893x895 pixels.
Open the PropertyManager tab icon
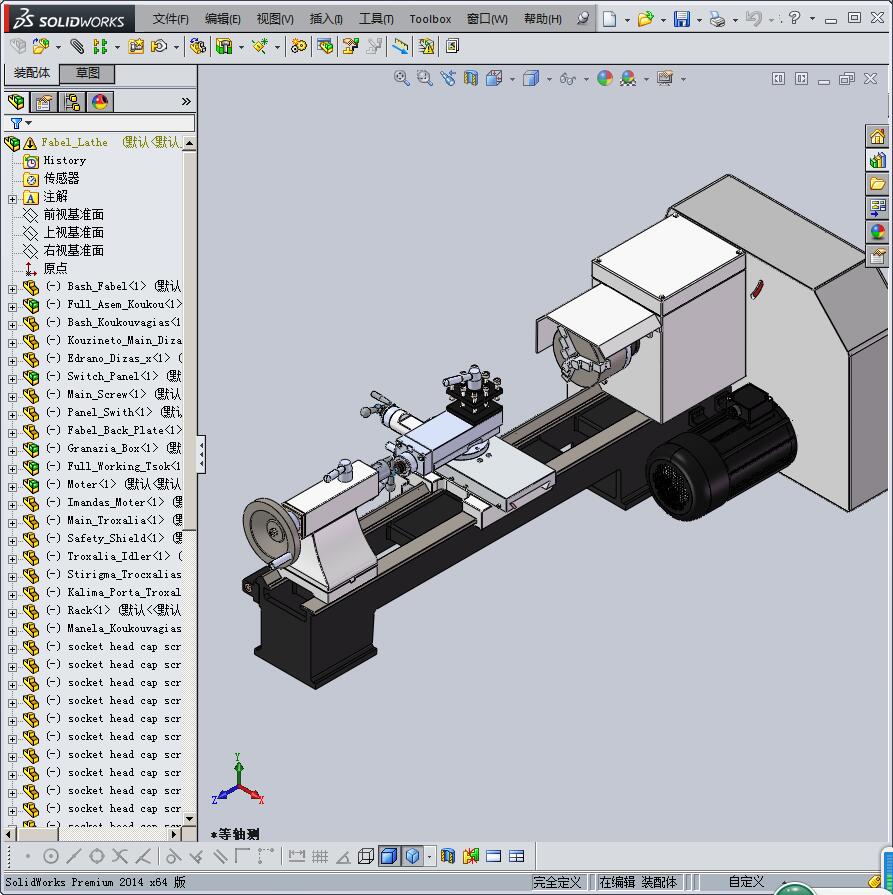(44, 102)
